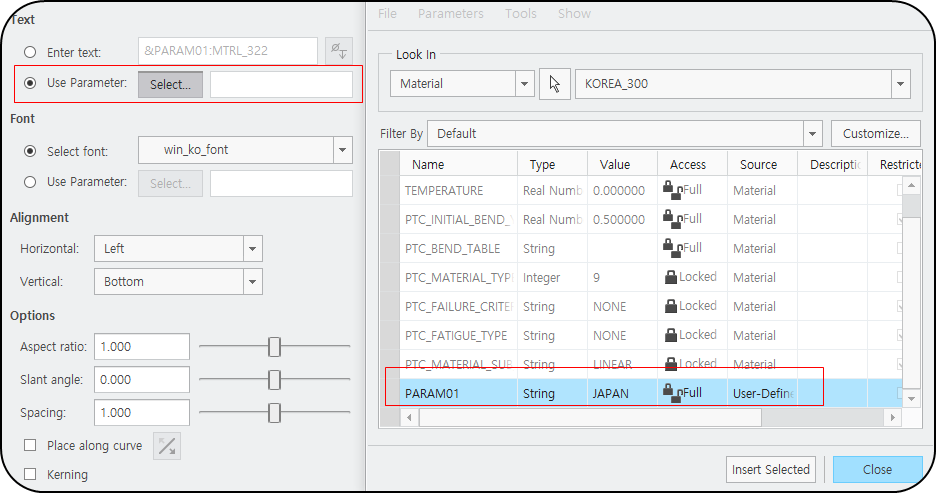The image size is (936, 493).
Task: Click the Access column header
Action: 692,164
